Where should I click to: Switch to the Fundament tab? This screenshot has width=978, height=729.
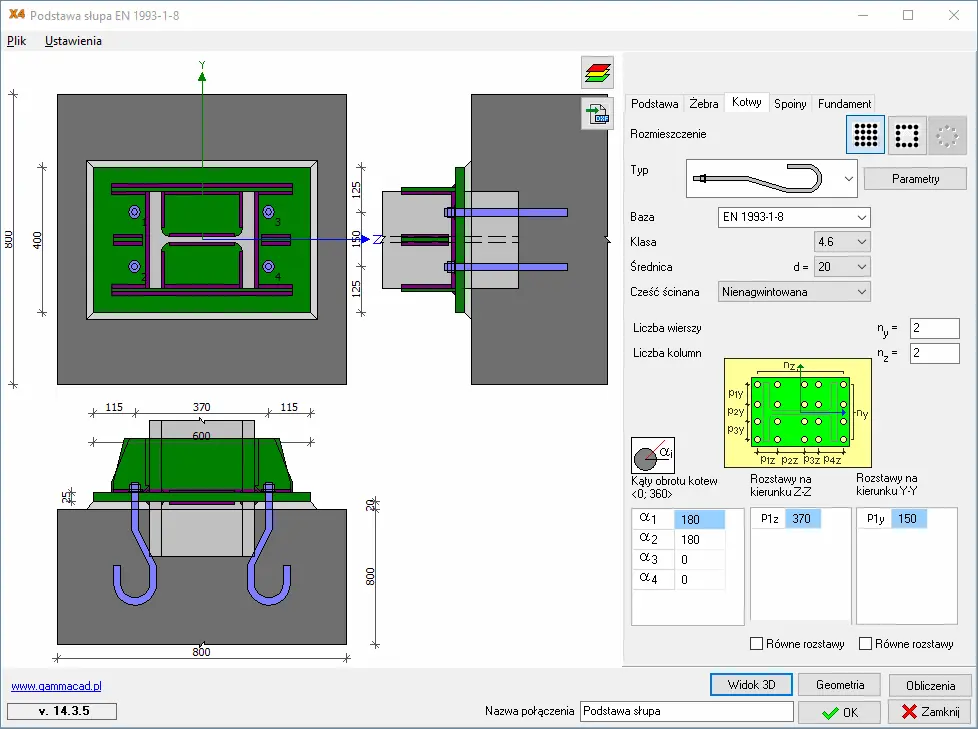point(844,103)
